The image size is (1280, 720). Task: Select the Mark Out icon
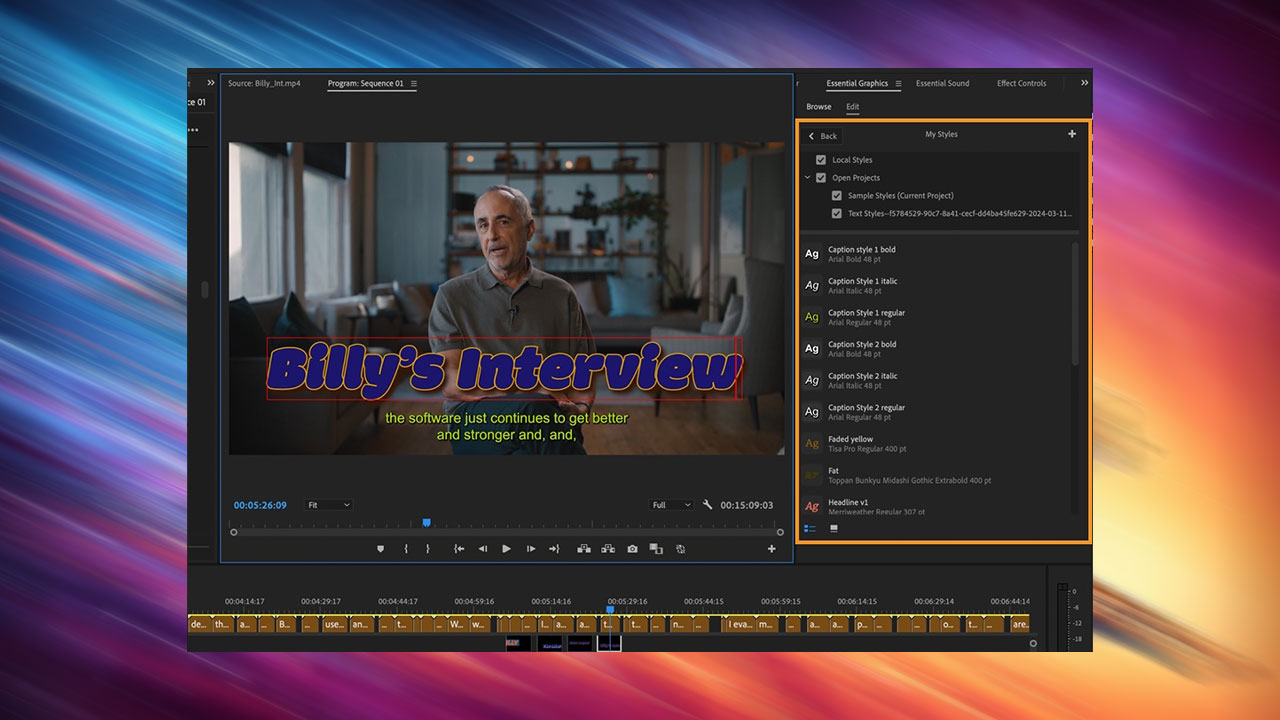pyautogui.click(x=428, y=548)
